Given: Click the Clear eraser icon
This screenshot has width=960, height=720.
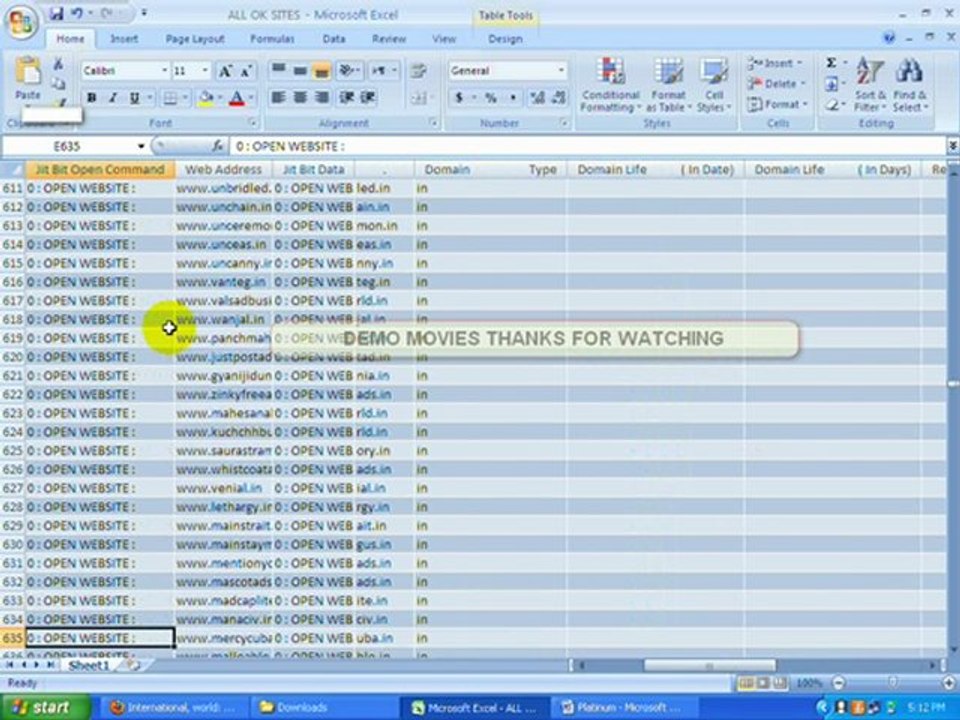Looking at the screenshot, I should 831,105.
